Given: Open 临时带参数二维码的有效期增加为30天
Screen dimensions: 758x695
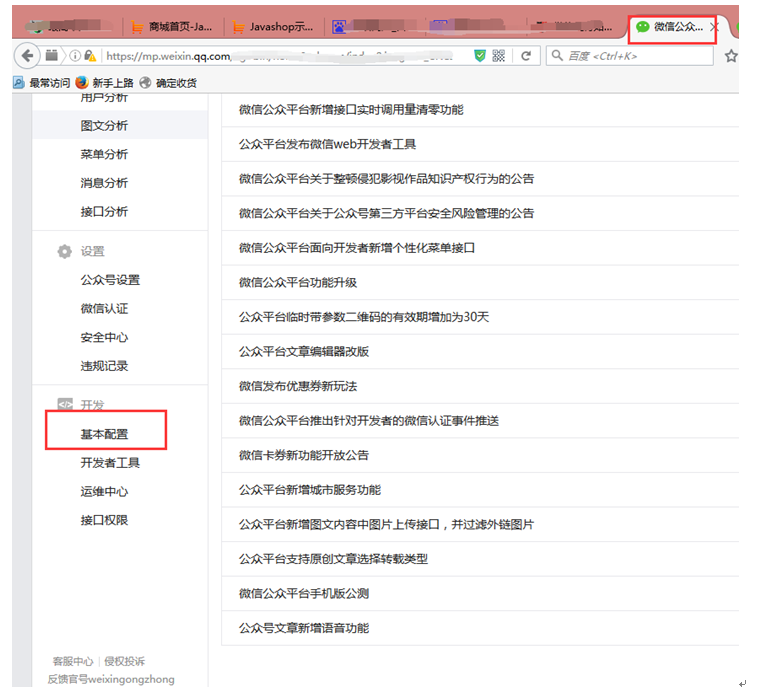Looking at the screenshot, I should tap(364, 317).
